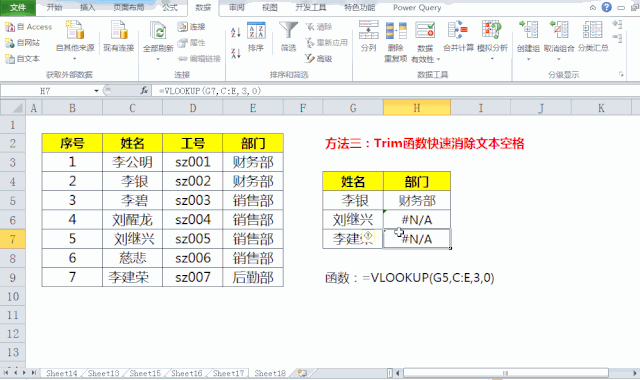Click the formula bar input
Screen dimensions: 640x380
[395, 91]
